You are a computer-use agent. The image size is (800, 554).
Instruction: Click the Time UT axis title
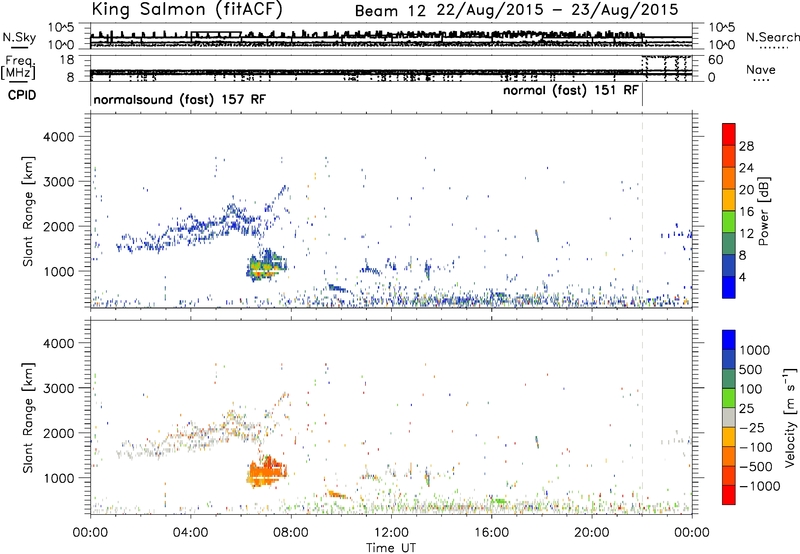click(x=391, y=548)
